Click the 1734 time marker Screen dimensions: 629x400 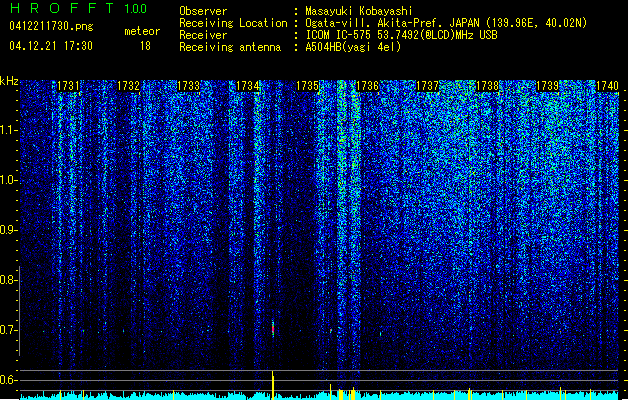pyautogui.click(x=248, y=86)
